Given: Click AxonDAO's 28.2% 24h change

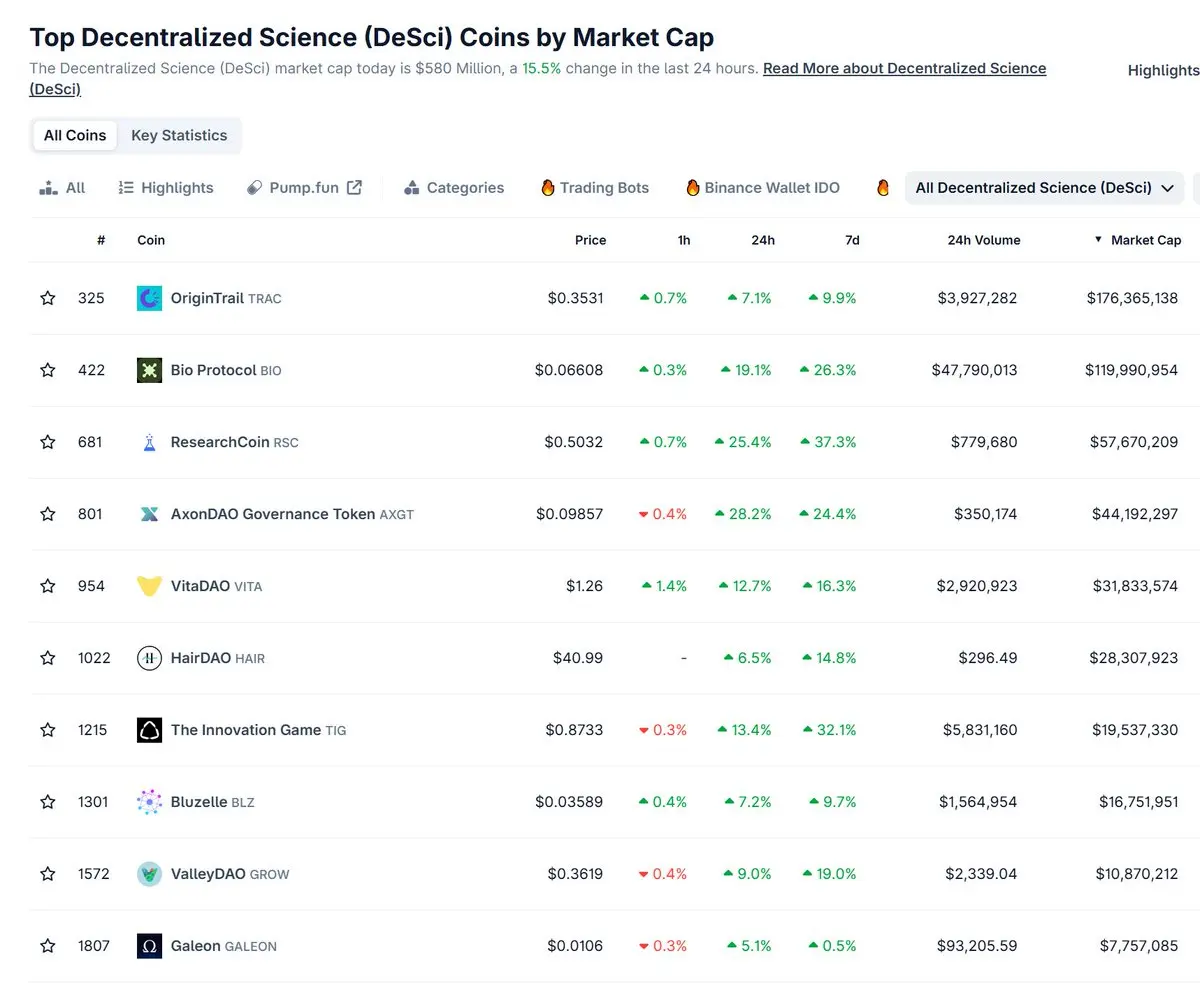Looking at the screenshot, I should click(743, 514).
